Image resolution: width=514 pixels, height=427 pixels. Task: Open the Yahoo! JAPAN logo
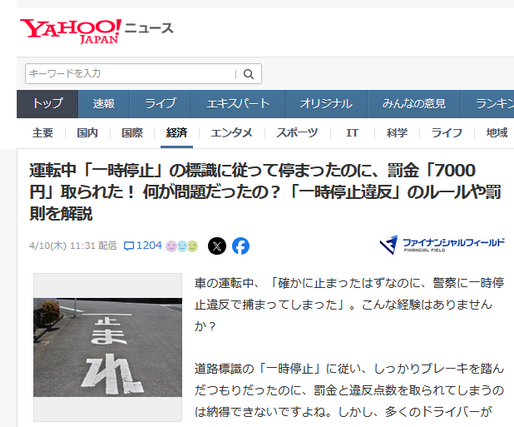(70, 31)
